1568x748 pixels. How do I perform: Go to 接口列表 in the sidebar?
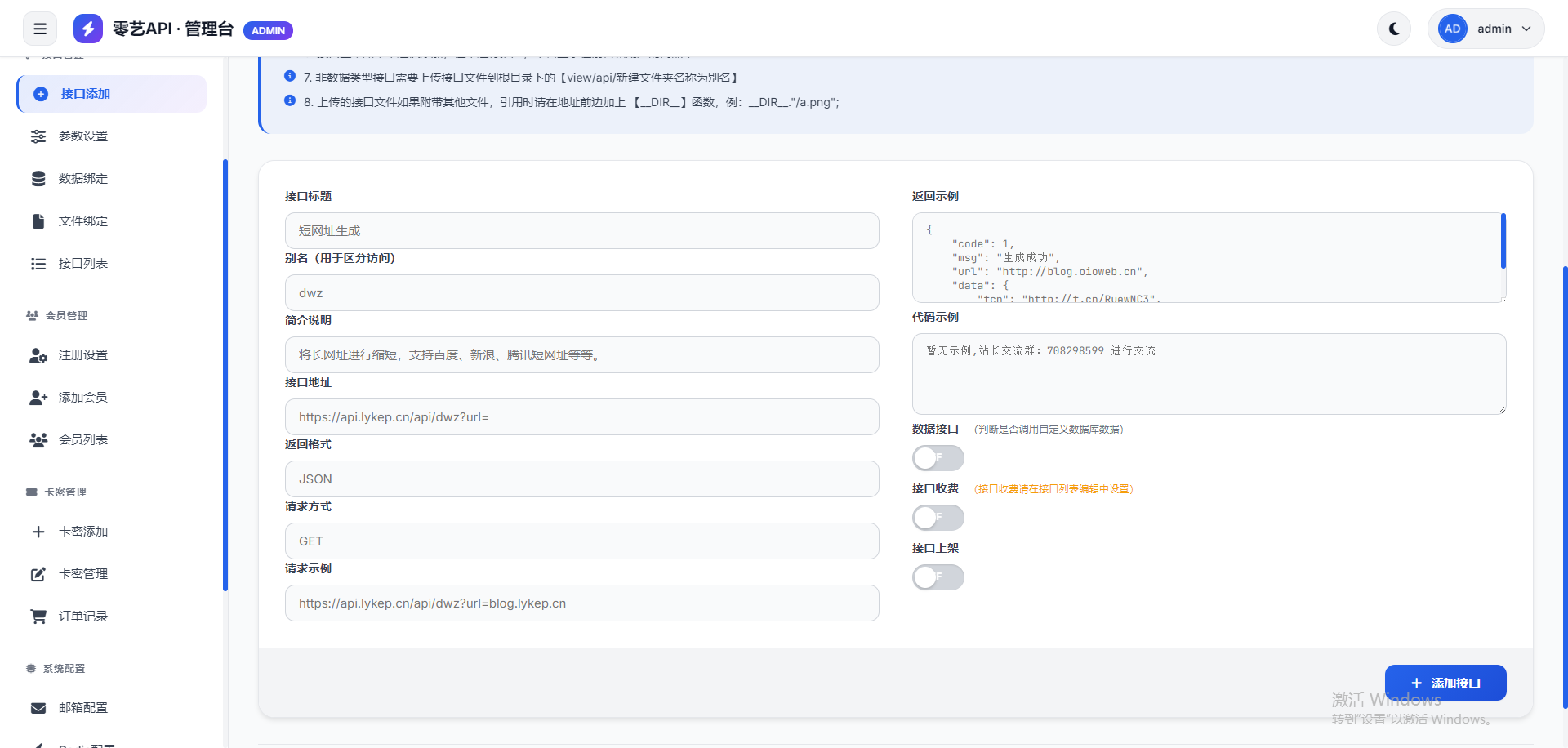pos(83,264)
